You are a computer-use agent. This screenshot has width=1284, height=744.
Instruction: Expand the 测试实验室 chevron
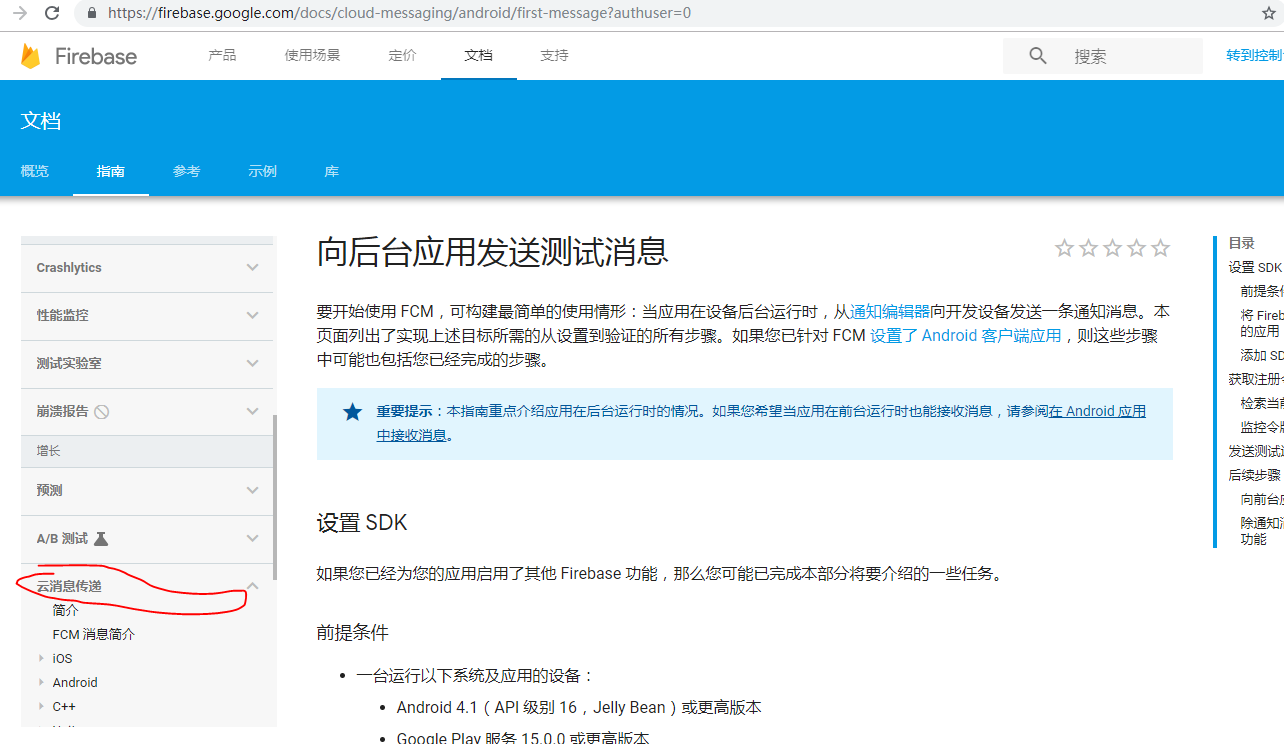[x=252, y=363]
